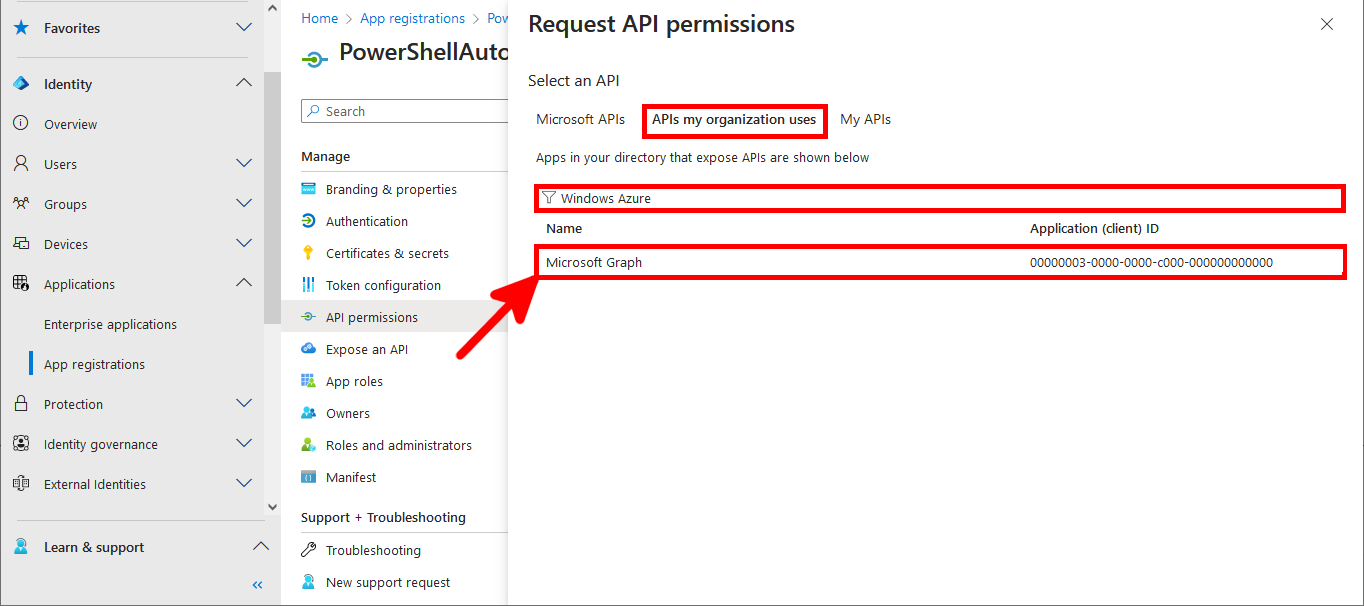Click the Token configuration icon
This screenshot has width=1364, height=606.
pos(309,285)
